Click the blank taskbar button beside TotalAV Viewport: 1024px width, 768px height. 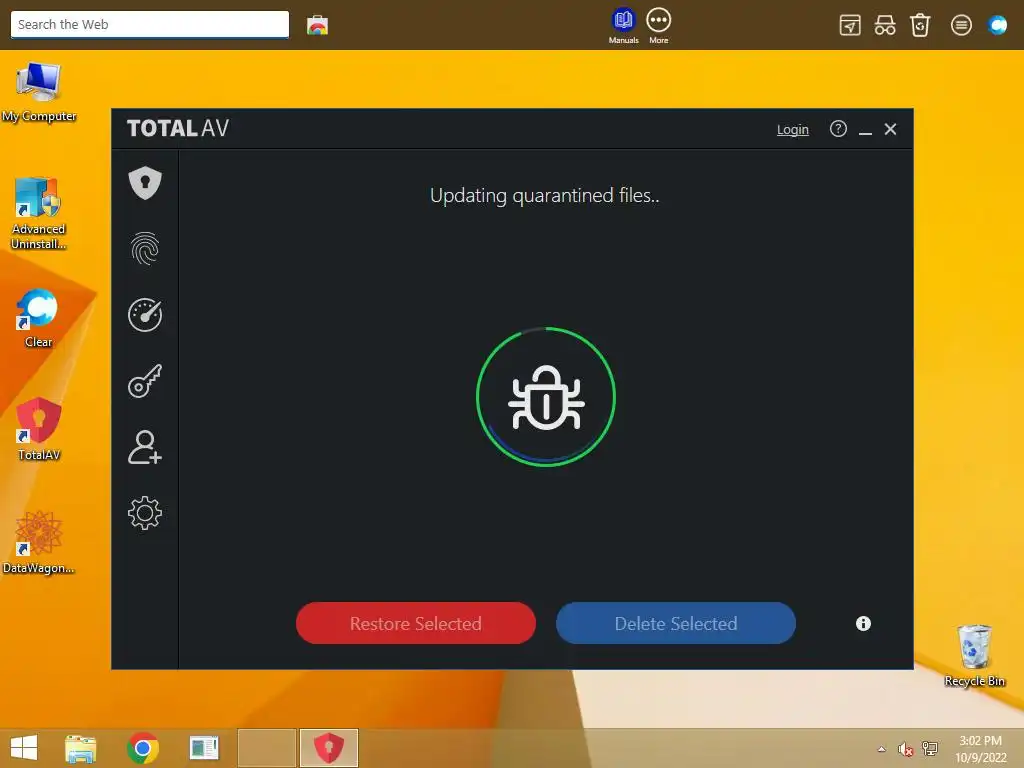[x=266, y=748]
